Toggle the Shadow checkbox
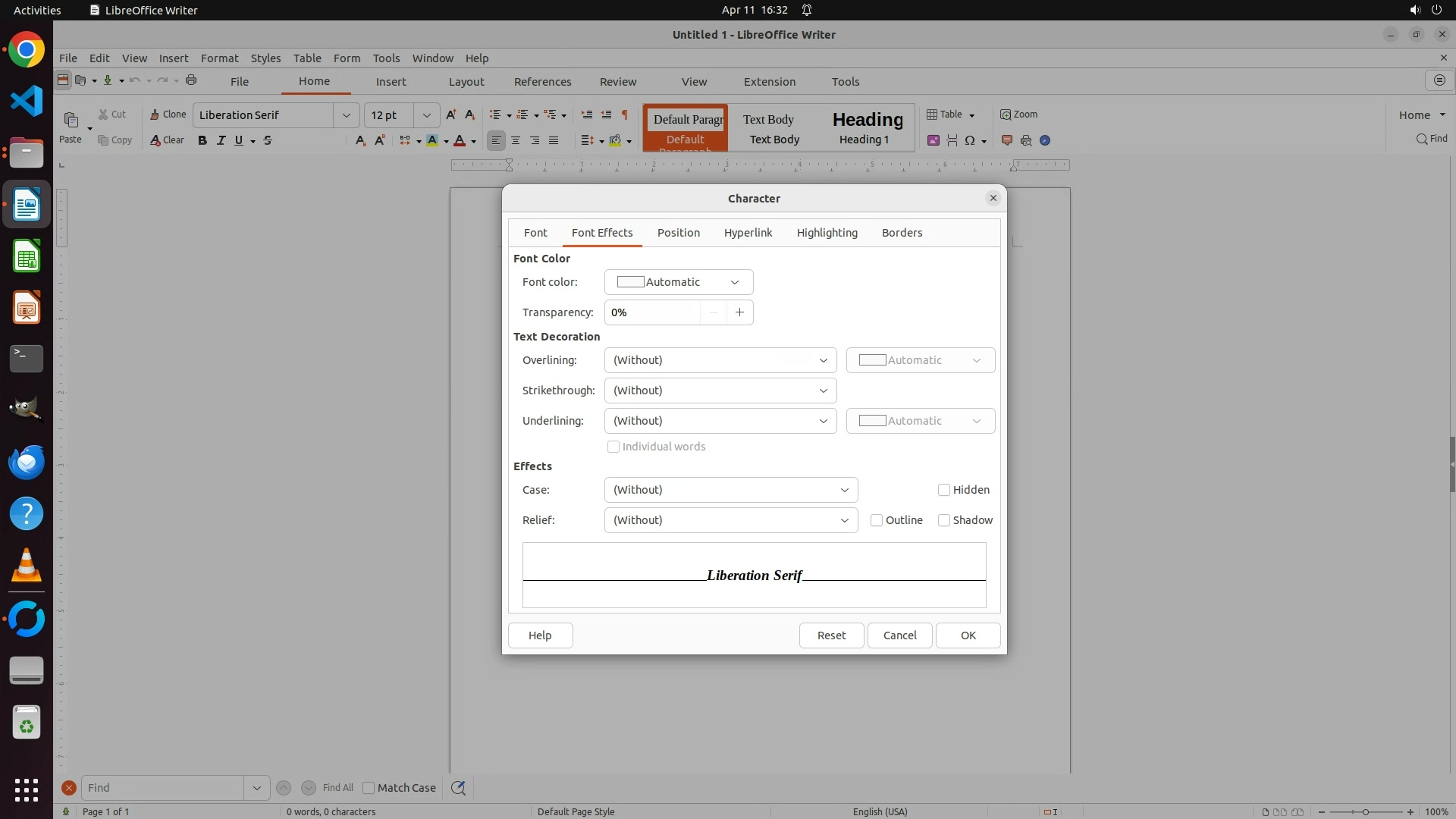 [944, 520]
